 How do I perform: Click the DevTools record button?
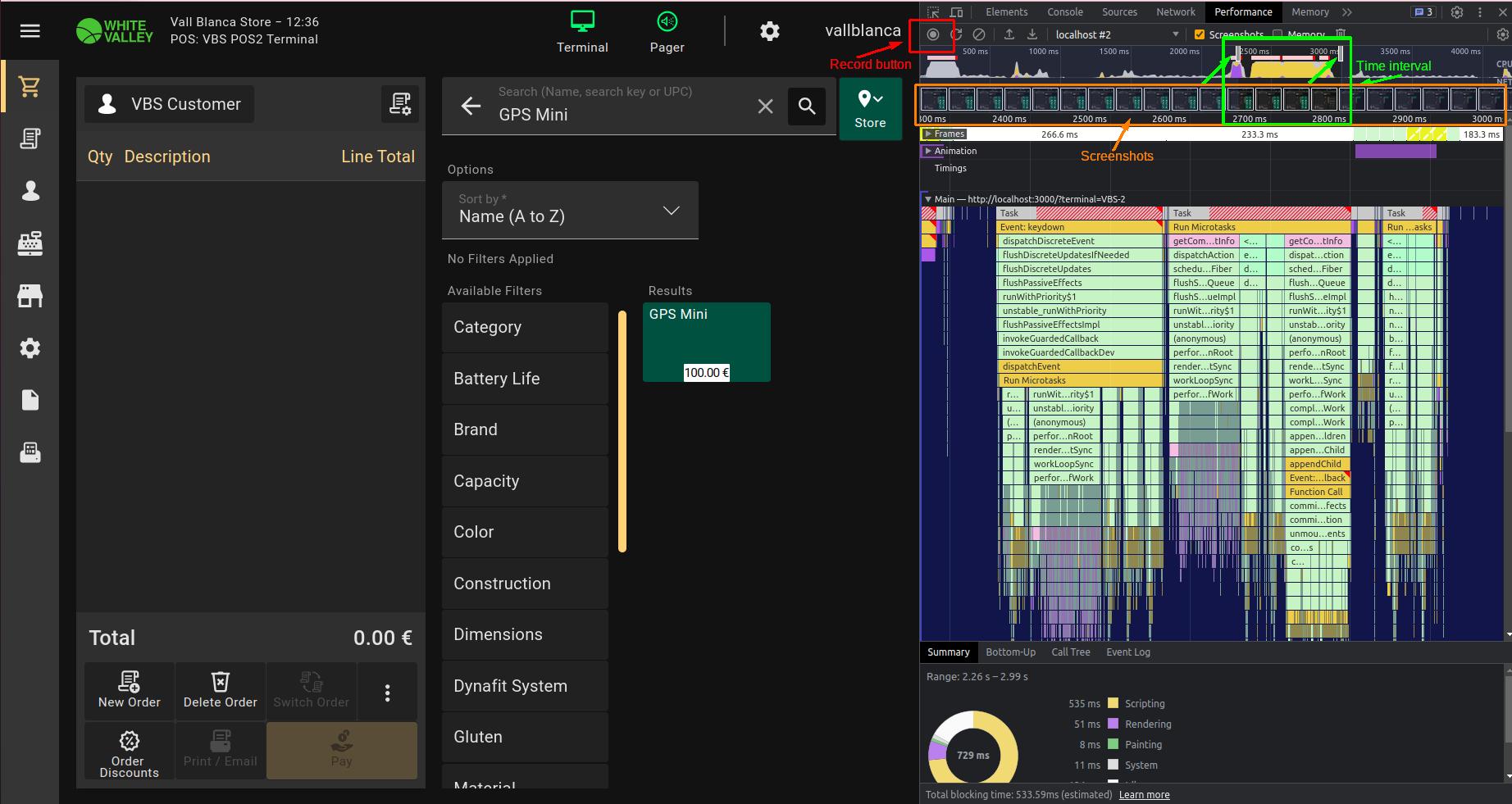pos(933,34)
